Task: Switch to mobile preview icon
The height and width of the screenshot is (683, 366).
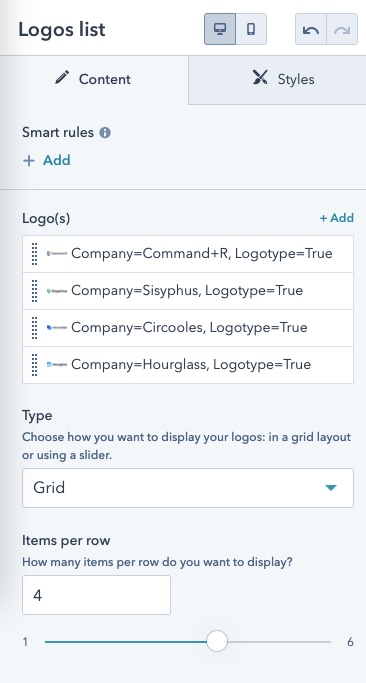Action: pyautogui.click(x=251, y=29)
